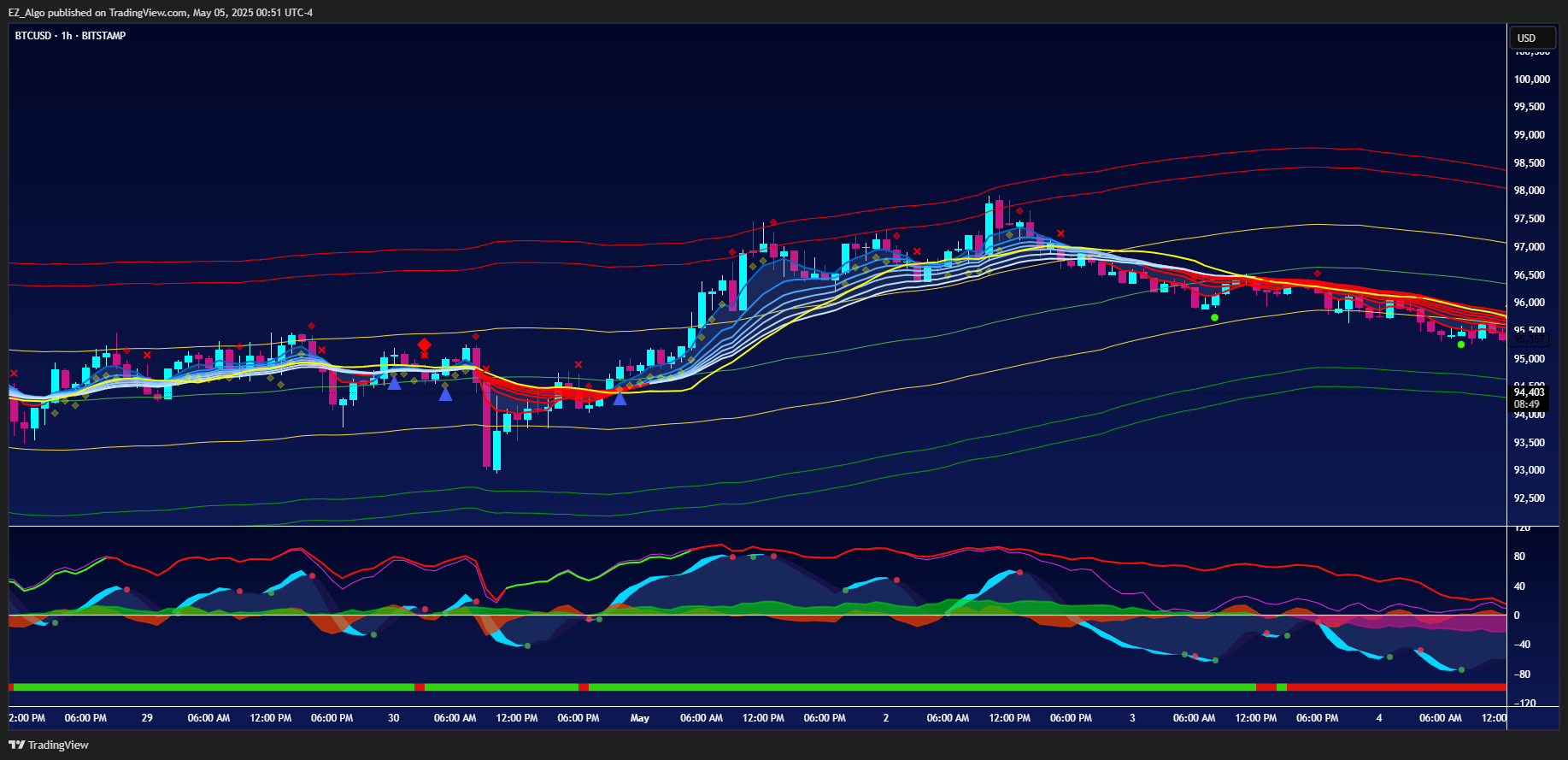Click the red X marker at far left

[x=14, y=374]
